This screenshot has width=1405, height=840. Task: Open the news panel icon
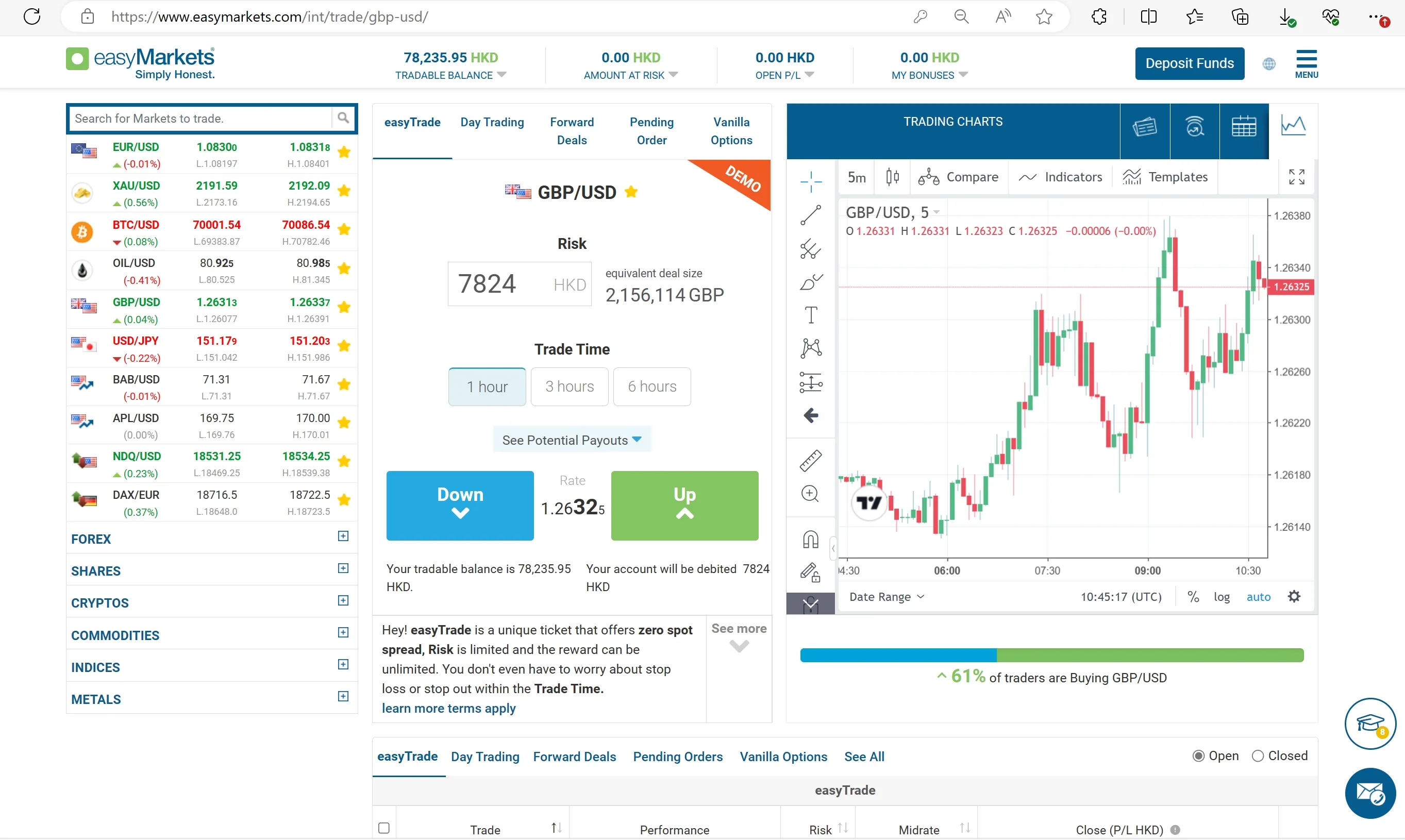(1145, 126)
